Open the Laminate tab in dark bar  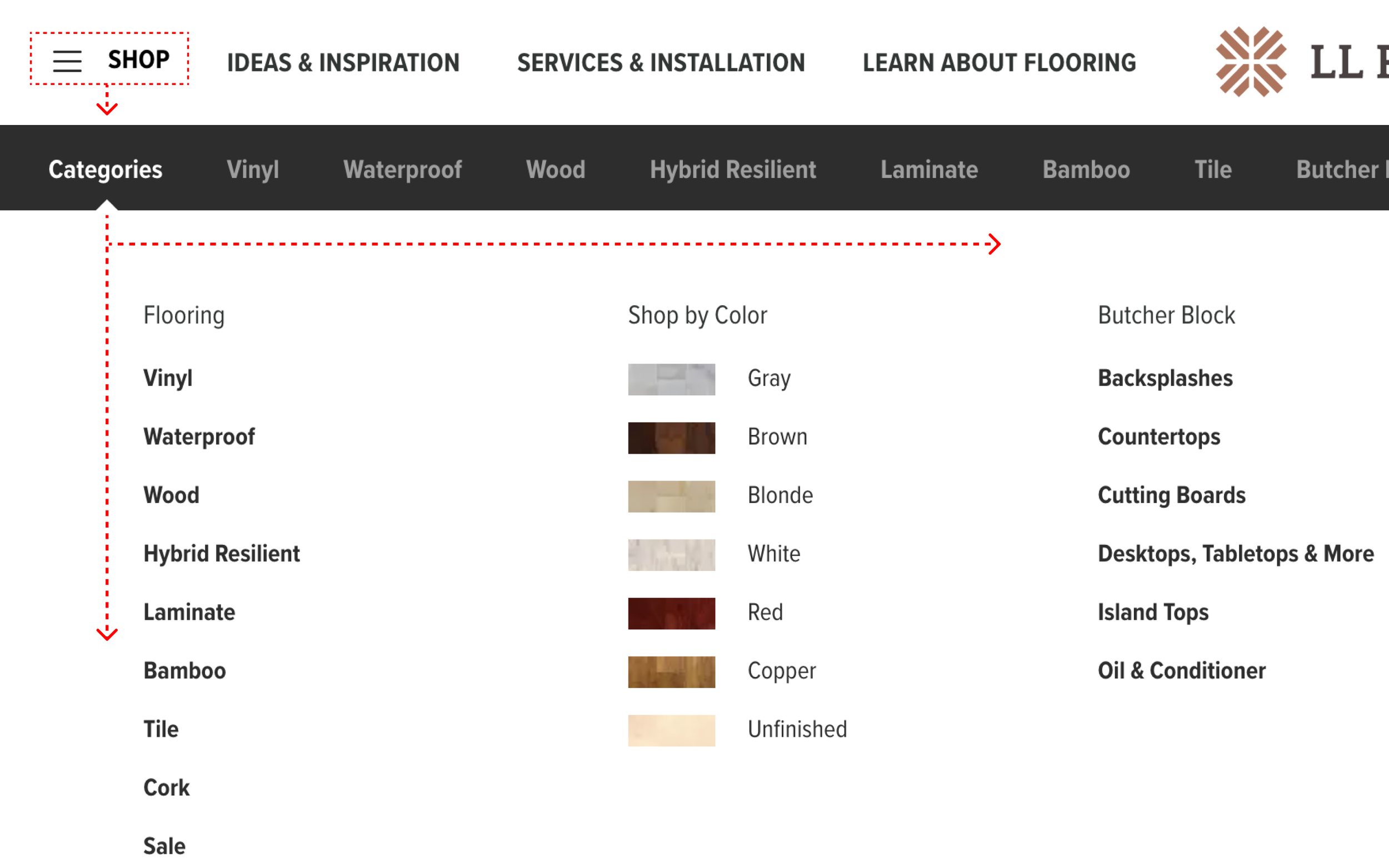click(929, 169)
